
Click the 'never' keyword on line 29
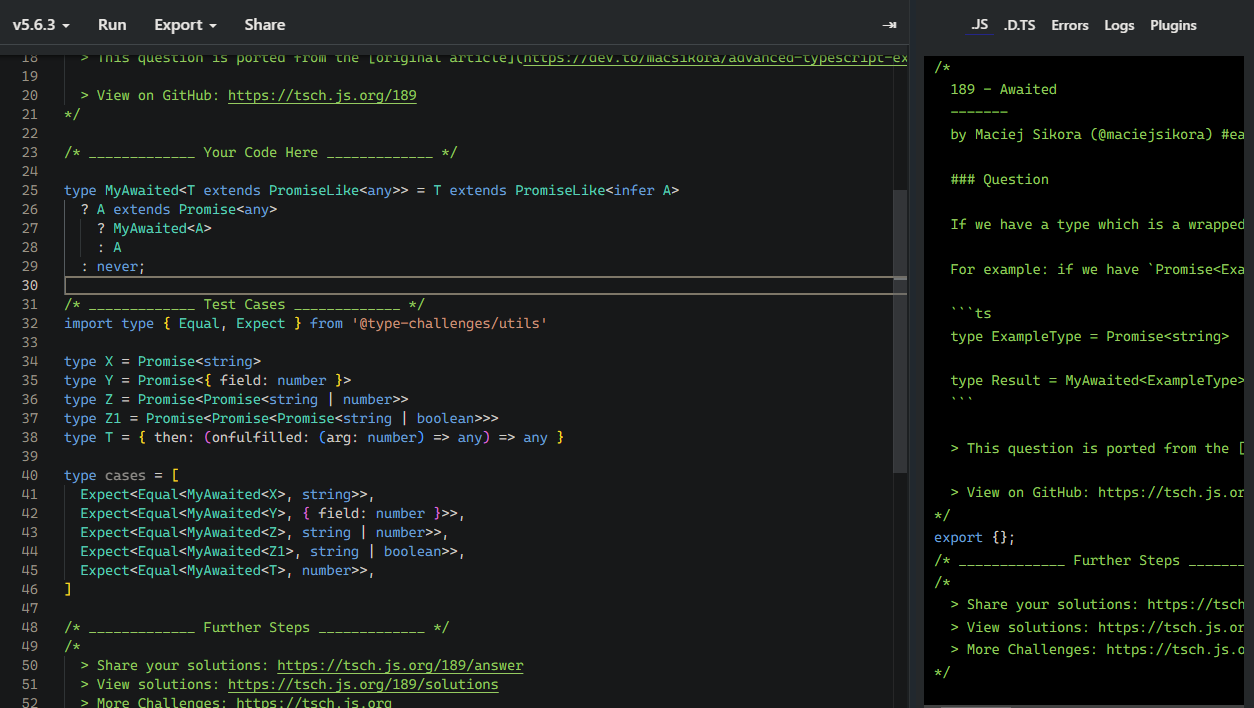(117, 267)
